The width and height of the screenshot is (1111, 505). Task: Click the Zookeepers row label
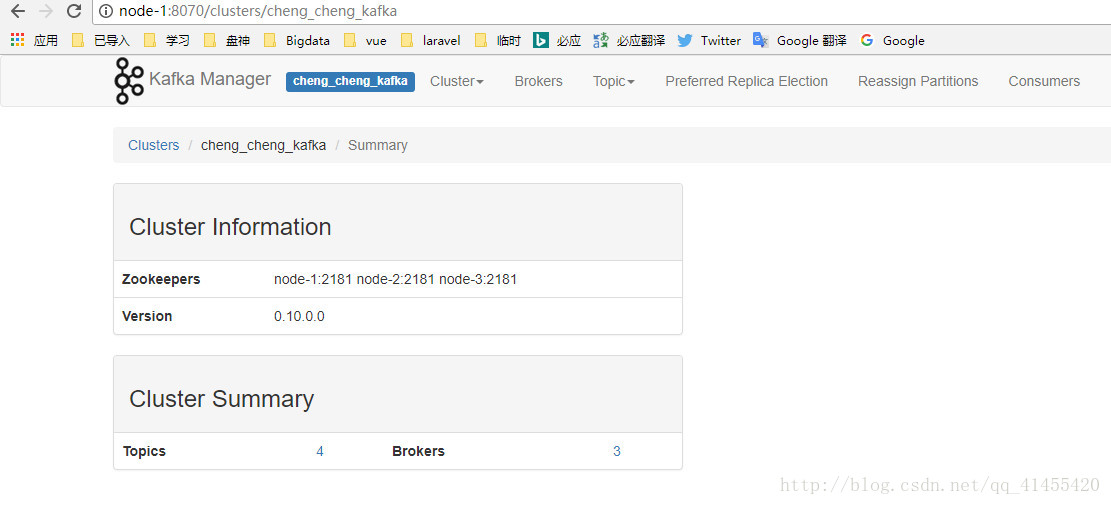pyautogui.click(x=161, y=279)
